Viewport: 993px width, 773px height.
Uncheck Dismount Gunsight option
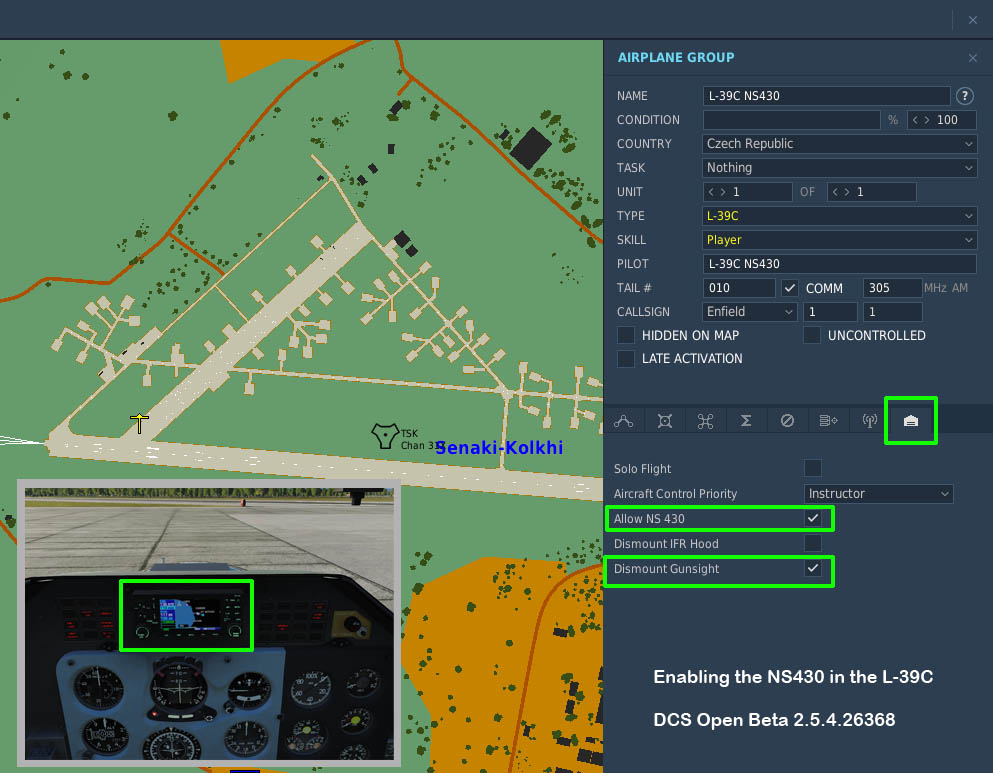[813, 569]
